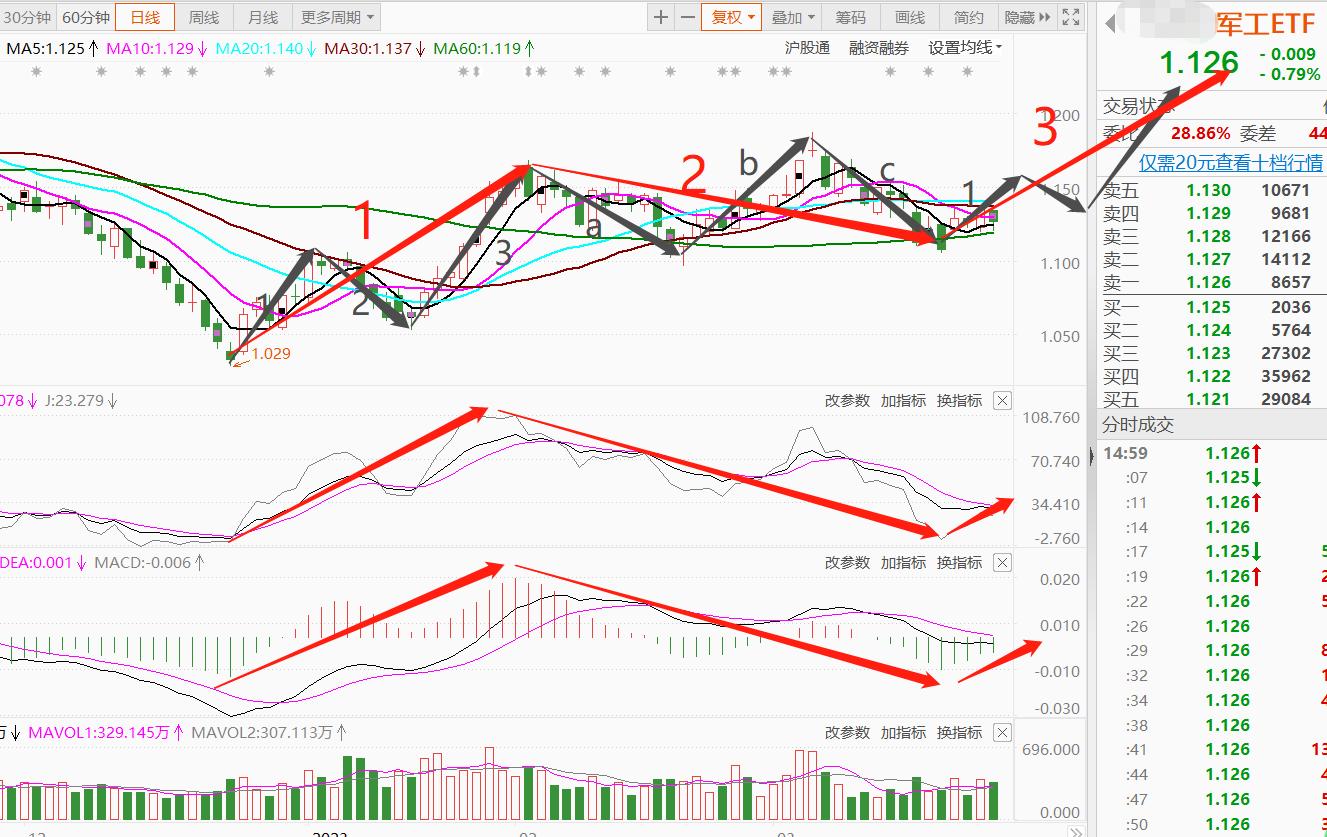The height and width of the screenshot is (837, 1327).
Task: Click the 融资融券 label
Action: coord(879,47)
